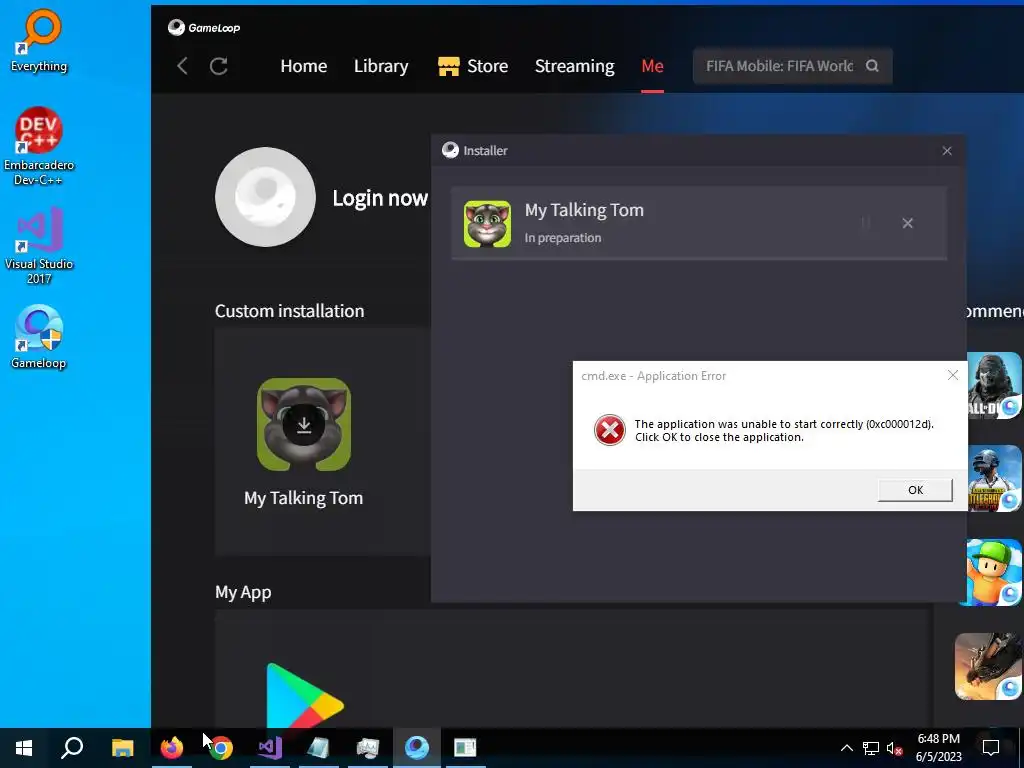The height and width of the screenshot is (768, 1024).
Task: Show hidden system tray icons
Action: (x=846, y=748)
